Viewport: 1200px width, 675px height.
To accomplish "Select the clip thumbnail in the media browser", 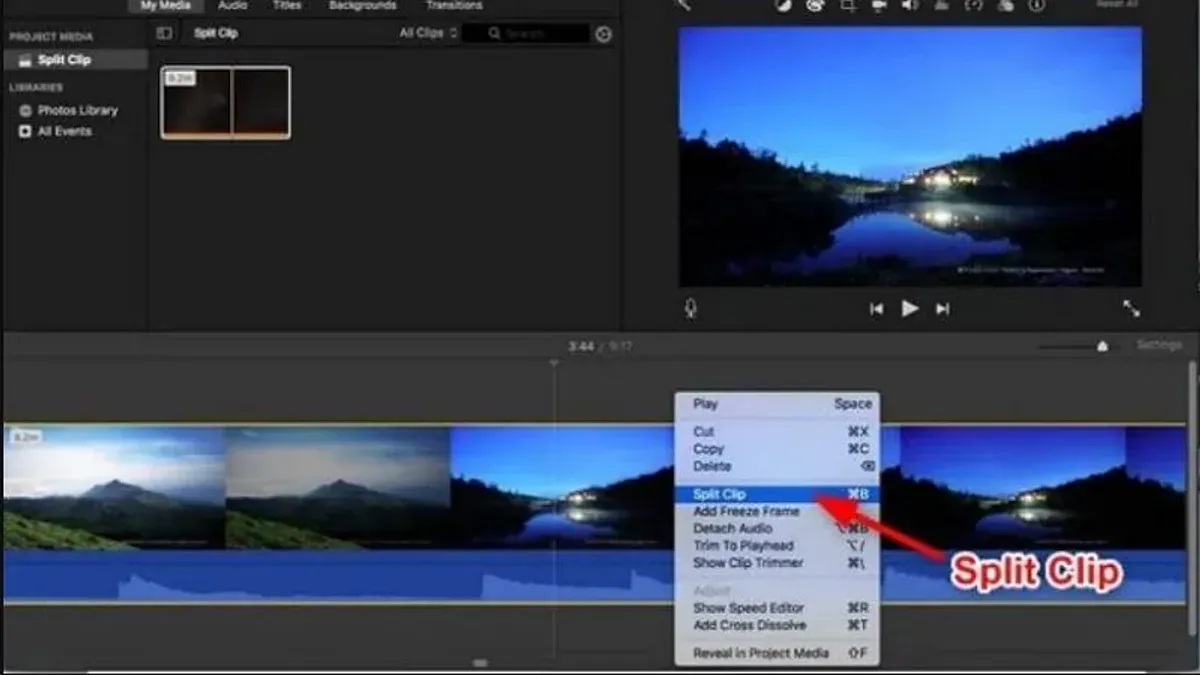I will [226, 102].
